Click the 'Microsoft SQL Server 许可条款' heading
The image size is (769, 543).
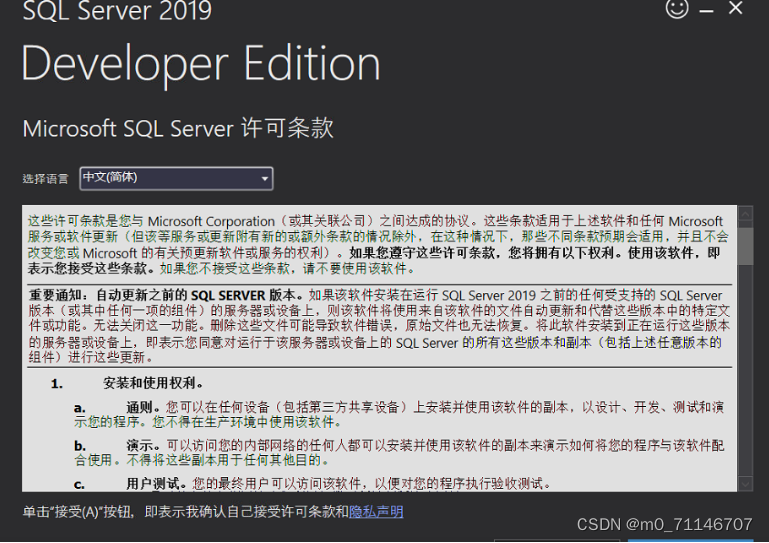178,129
